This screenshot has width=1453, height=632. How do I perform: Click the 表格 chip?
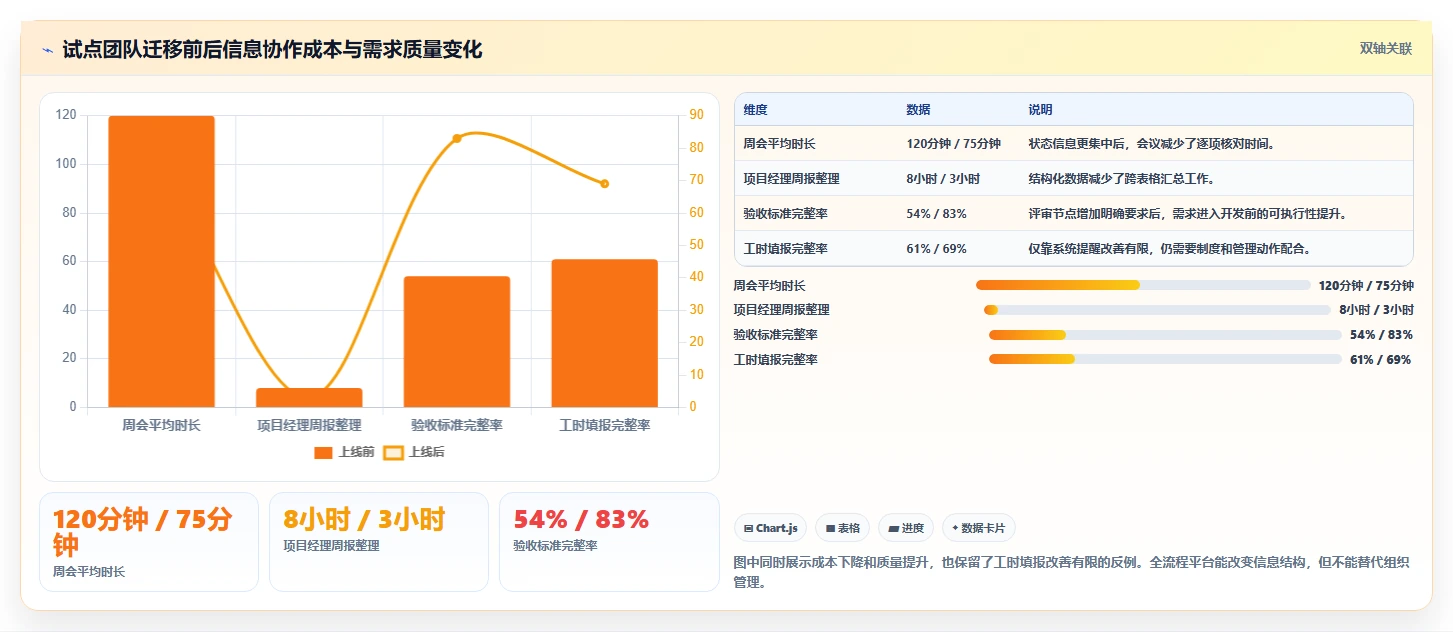tap(842, 528)
